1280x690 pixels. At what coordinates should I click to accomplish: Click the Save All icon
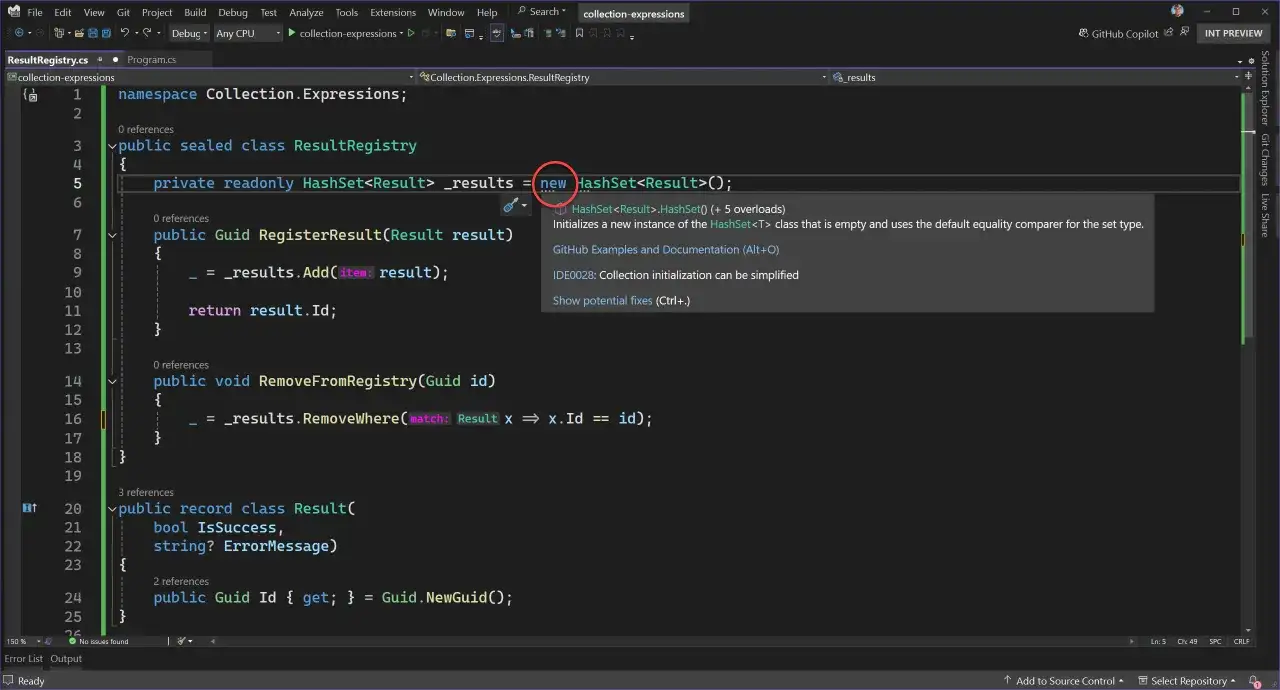(x=106, y=33)
